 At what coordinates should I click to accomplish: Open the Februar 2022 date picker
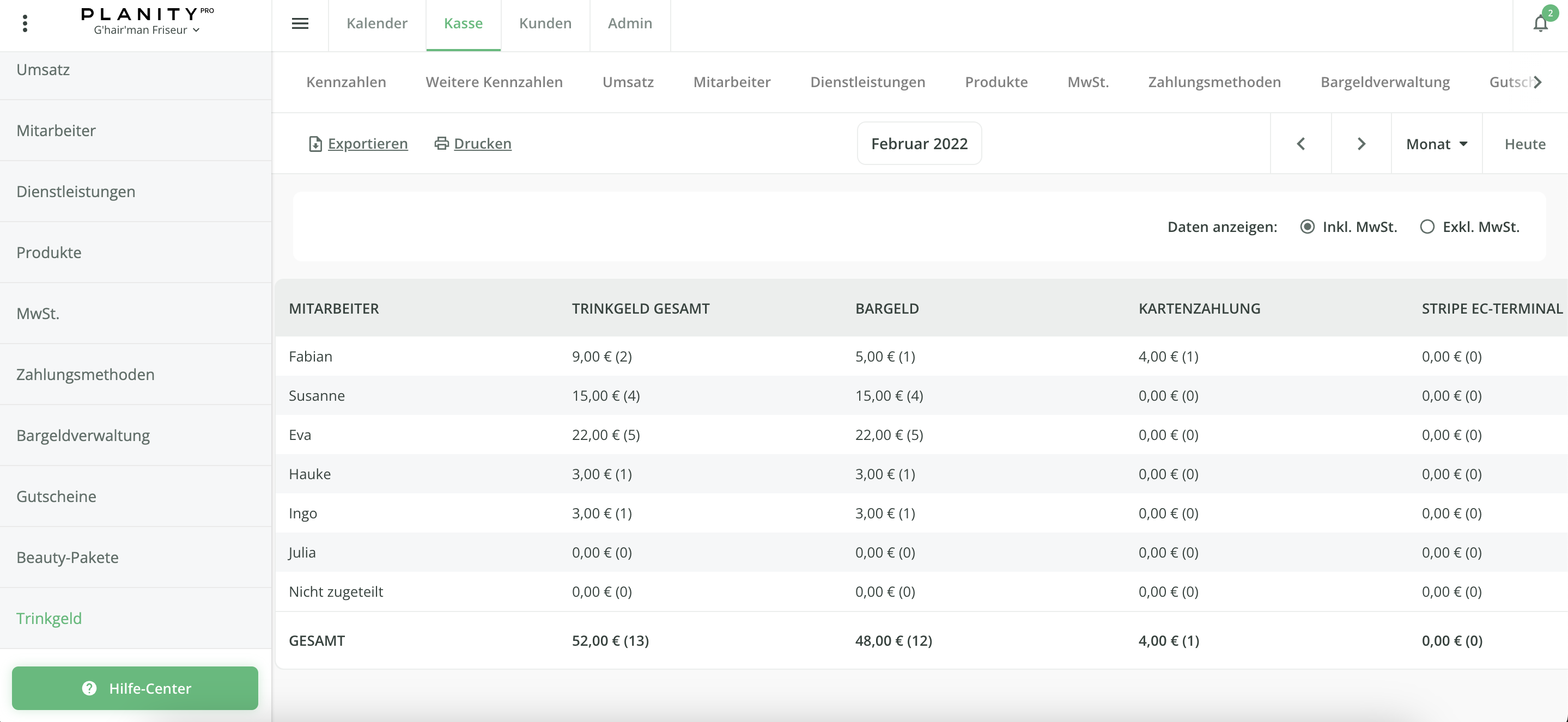coord(919,144)
